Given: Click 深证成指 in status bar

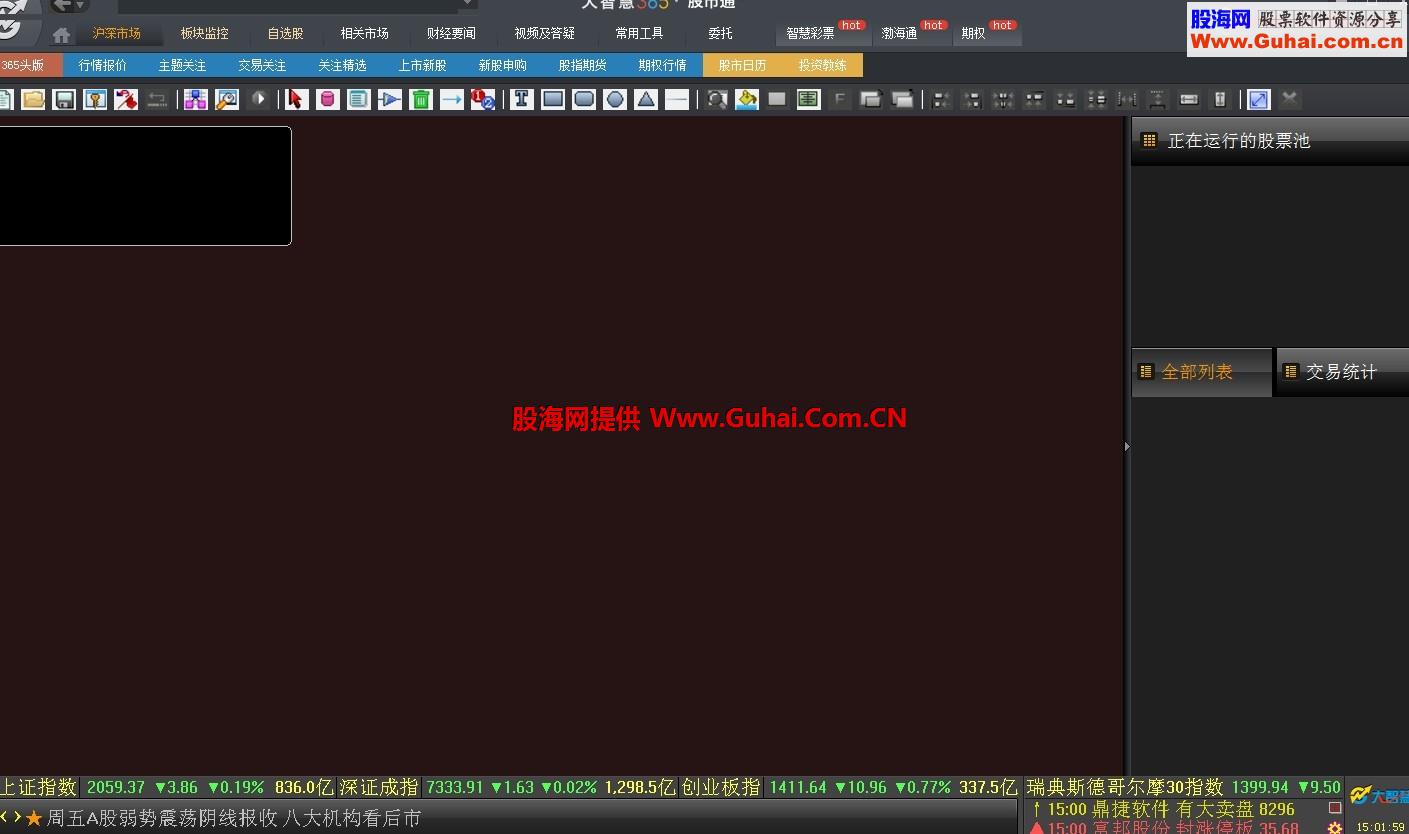Looking at the screenshot, I should tap(378, 787).
